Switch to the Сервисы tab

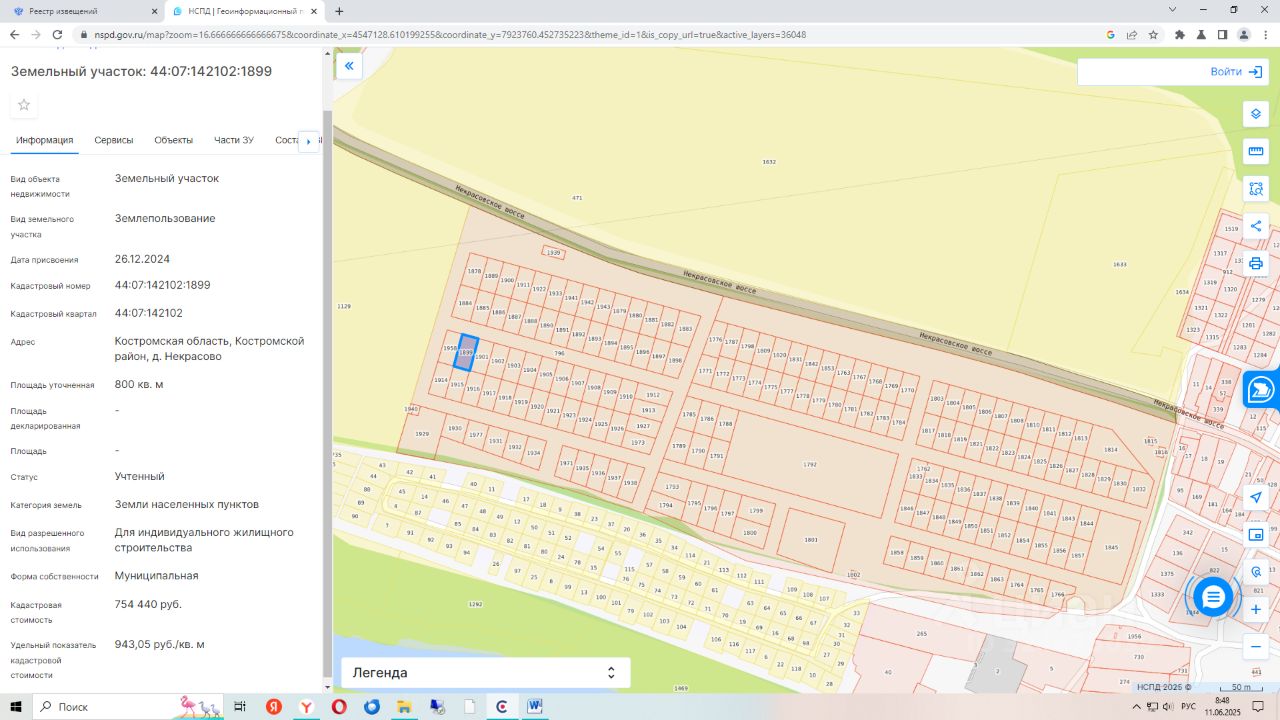pos(114,140)
